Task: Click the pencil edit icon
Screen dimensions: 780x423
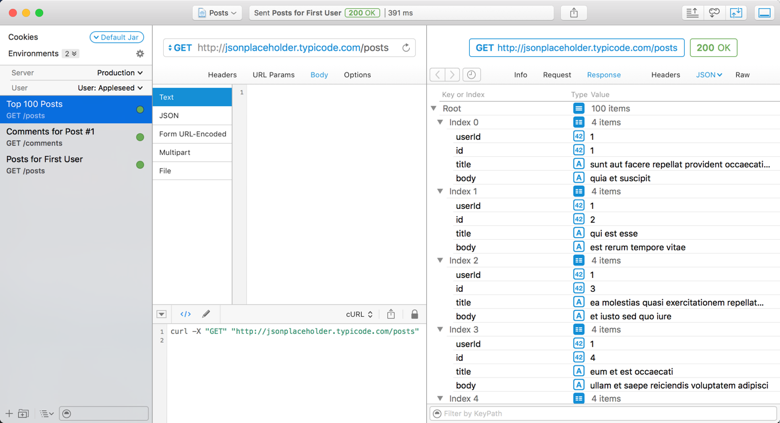Action: click(206, 314)
